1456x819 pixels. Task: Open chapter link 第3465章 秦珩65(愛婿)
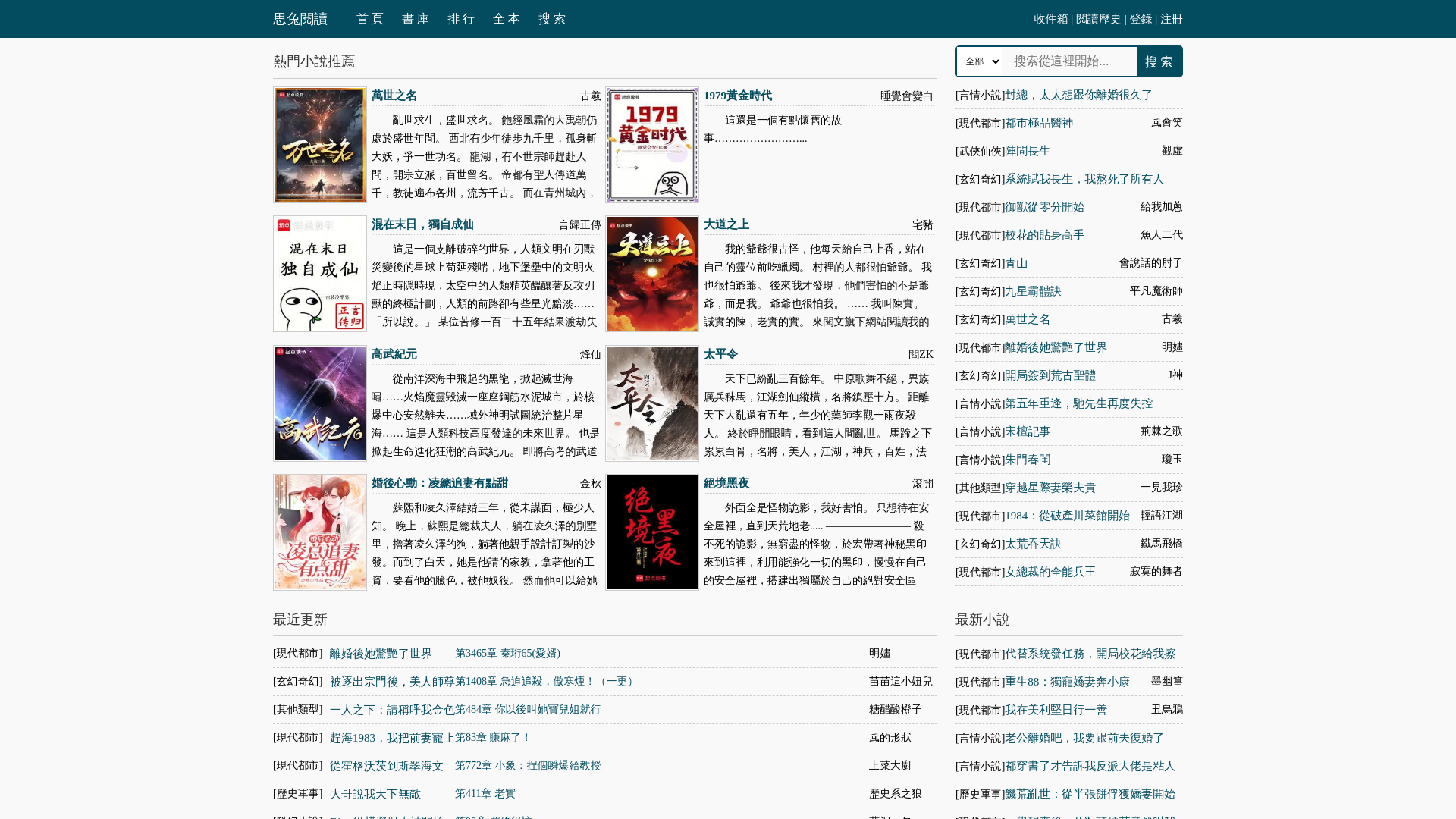pyautogui.click(x=507, y=653)
